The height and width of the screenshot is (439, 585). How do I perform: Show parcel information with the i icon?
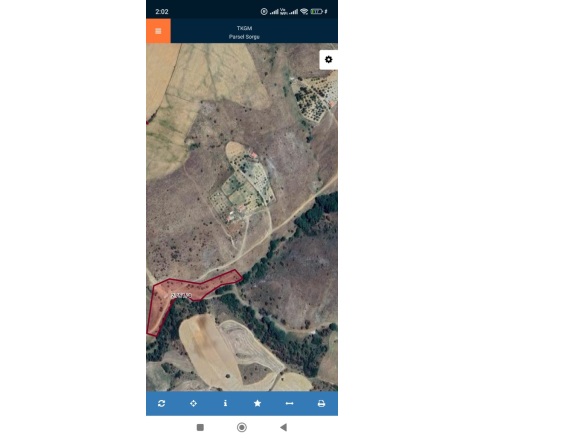[x=225, y=403]
